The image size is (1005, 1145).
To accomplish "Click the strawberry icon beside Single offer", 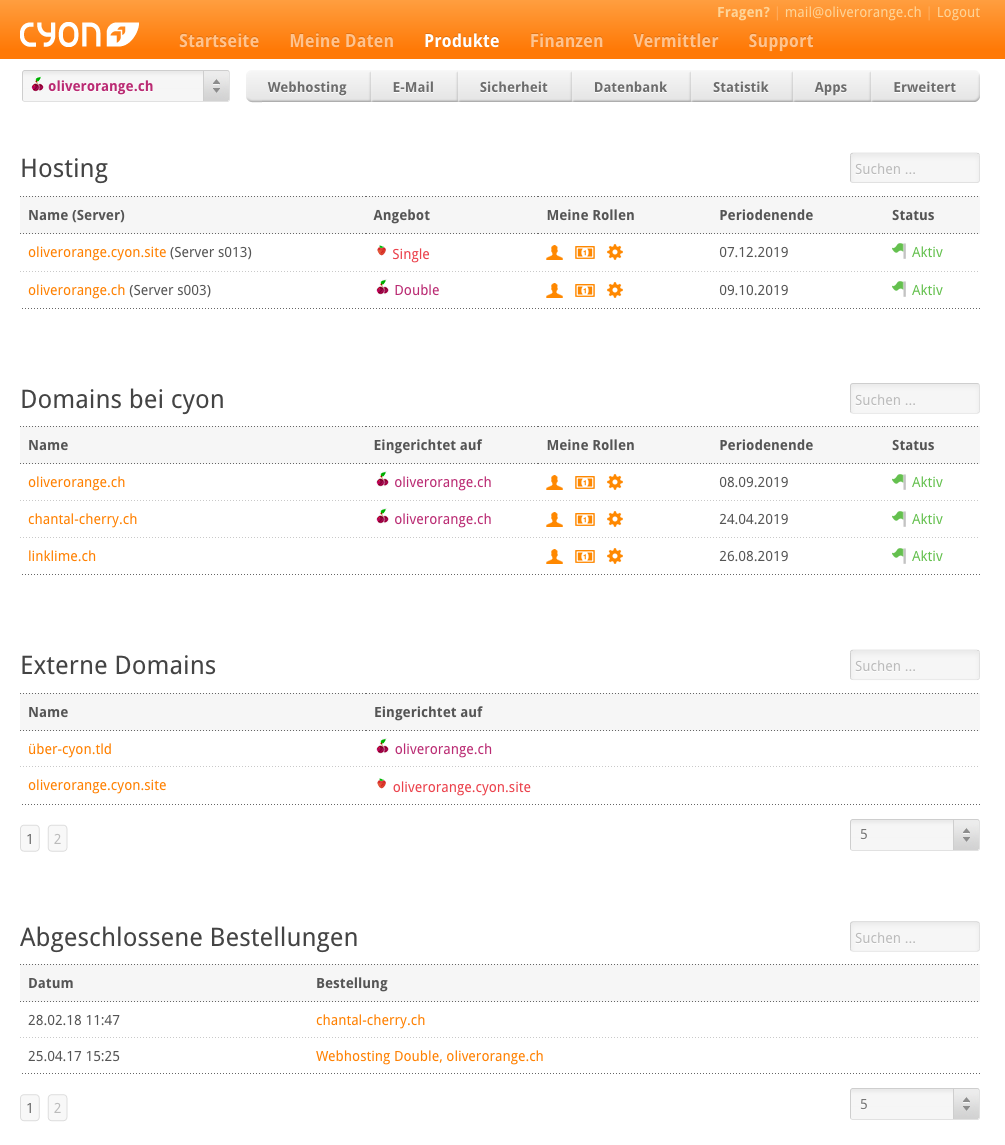I will (x=381, y=251).
